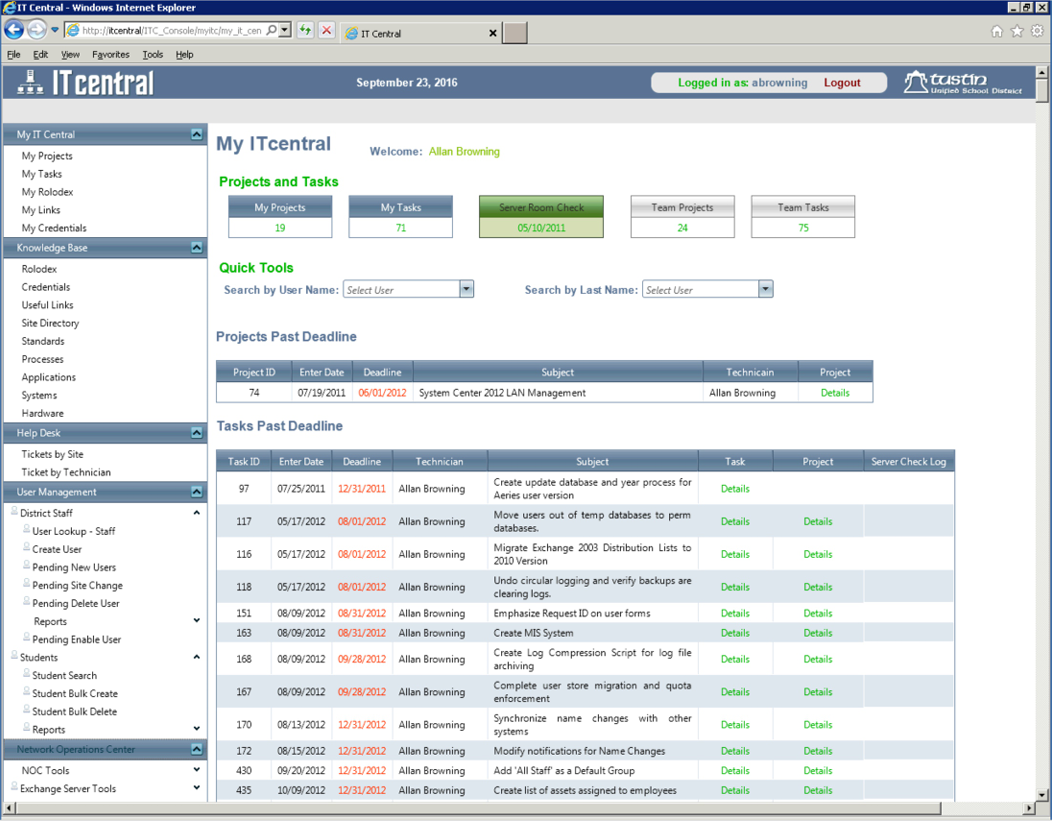Click the Logout link
This screenshot has height=821, width=1052.
[x=842, y=83]
